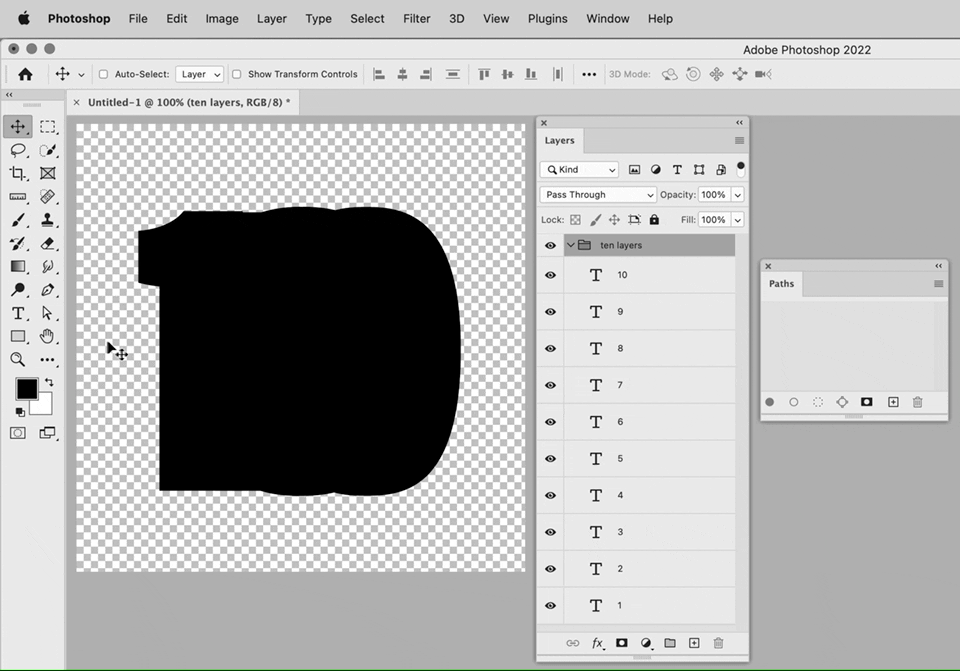The height and width of the screenshot is (671, 960).
Task: Select the Hand tool
Action: point(47,336)
